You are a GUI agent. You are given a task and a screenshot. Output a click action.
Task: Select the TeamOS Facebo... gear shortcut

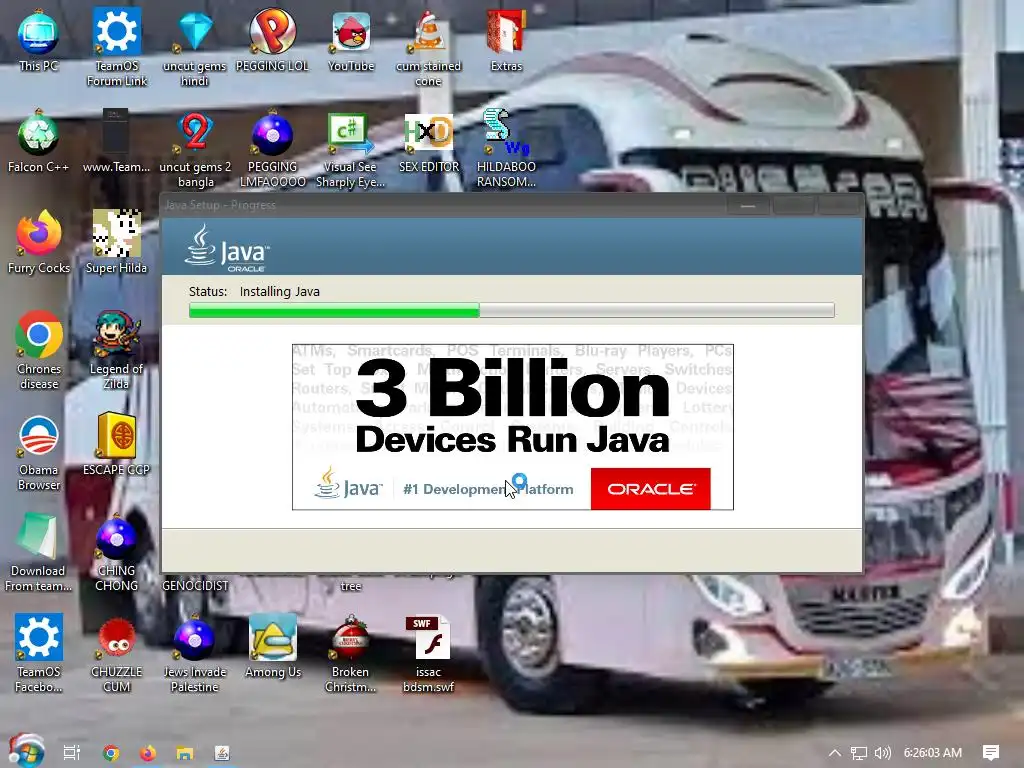(38, 653)
